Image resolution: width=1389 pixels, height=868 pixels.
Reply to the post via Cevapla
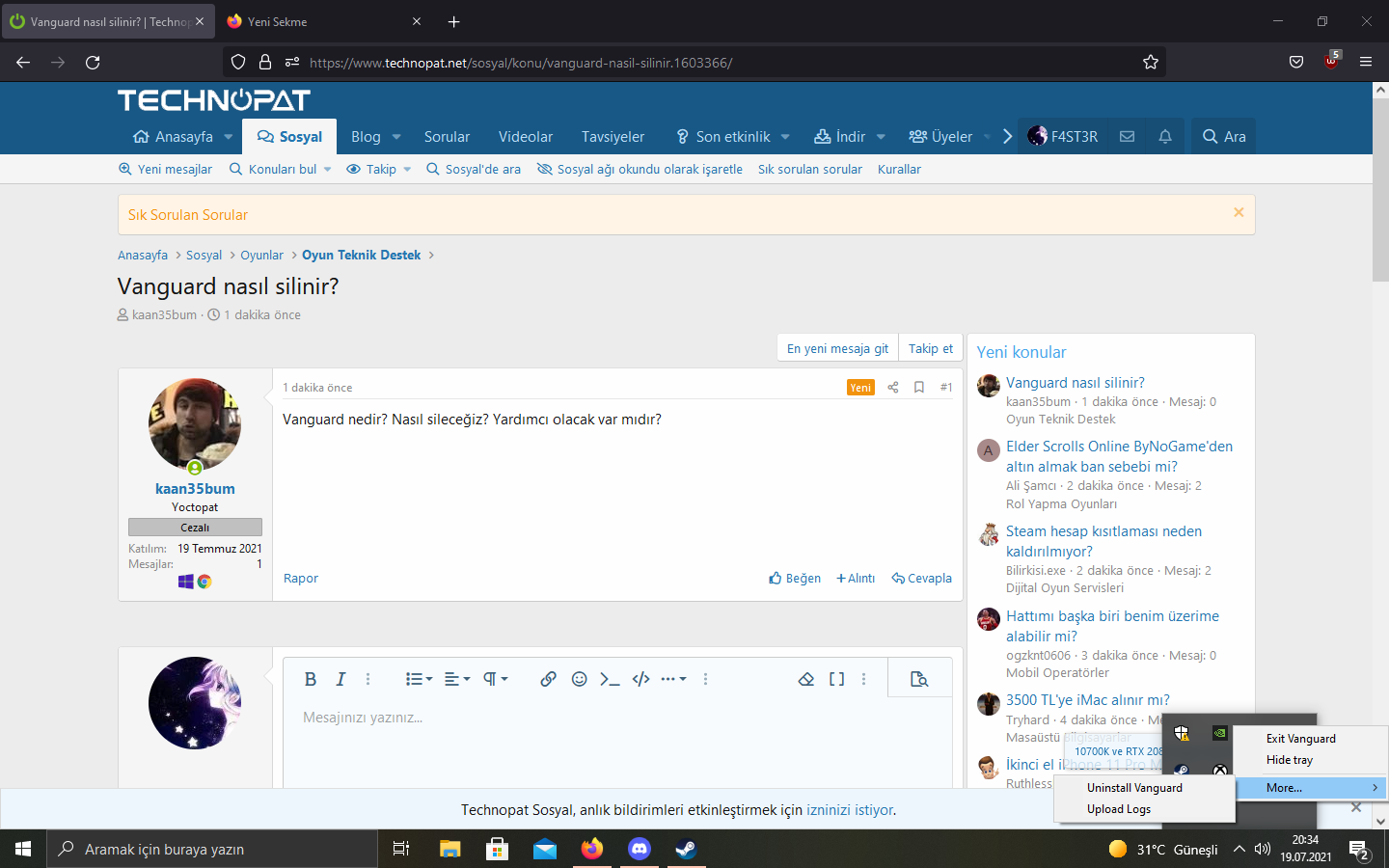tap(921, 579)
